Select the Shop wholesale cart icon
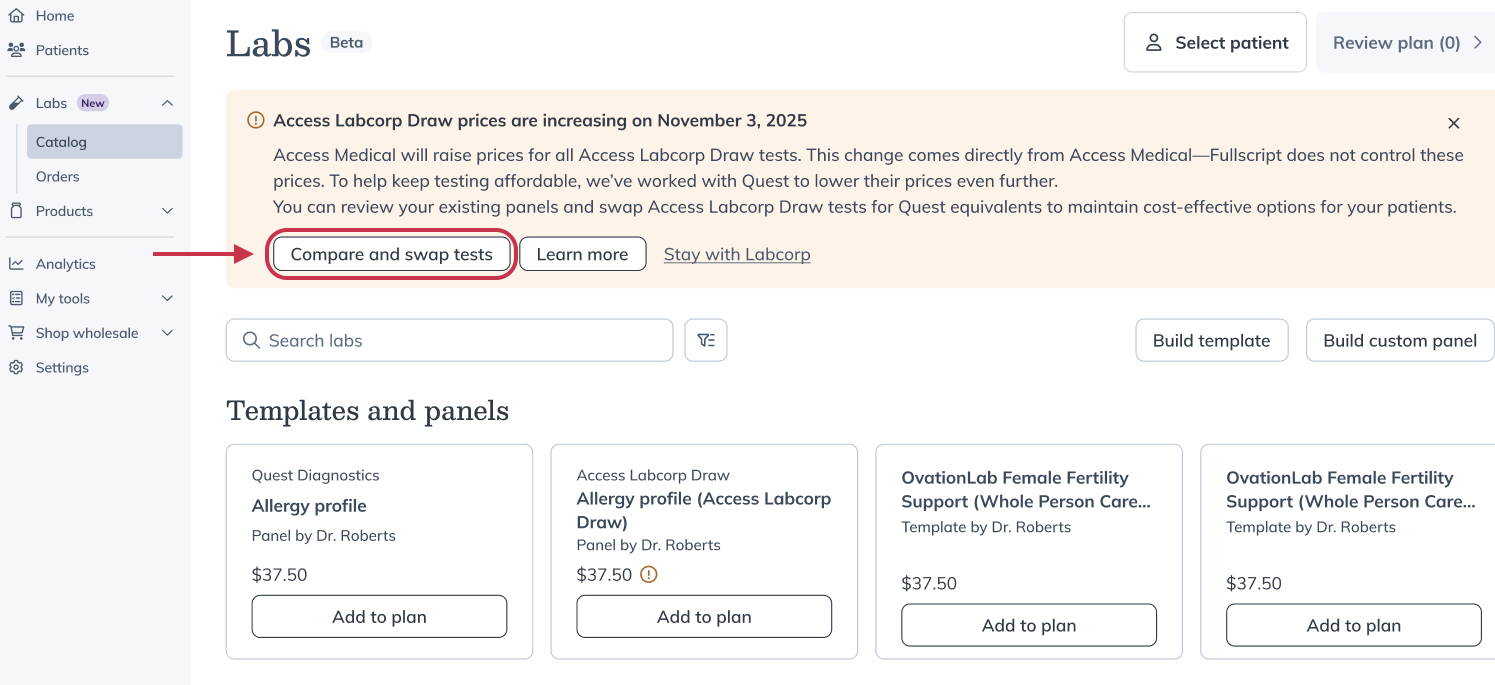The image size is (1495, 685). (x=17, y=332)
